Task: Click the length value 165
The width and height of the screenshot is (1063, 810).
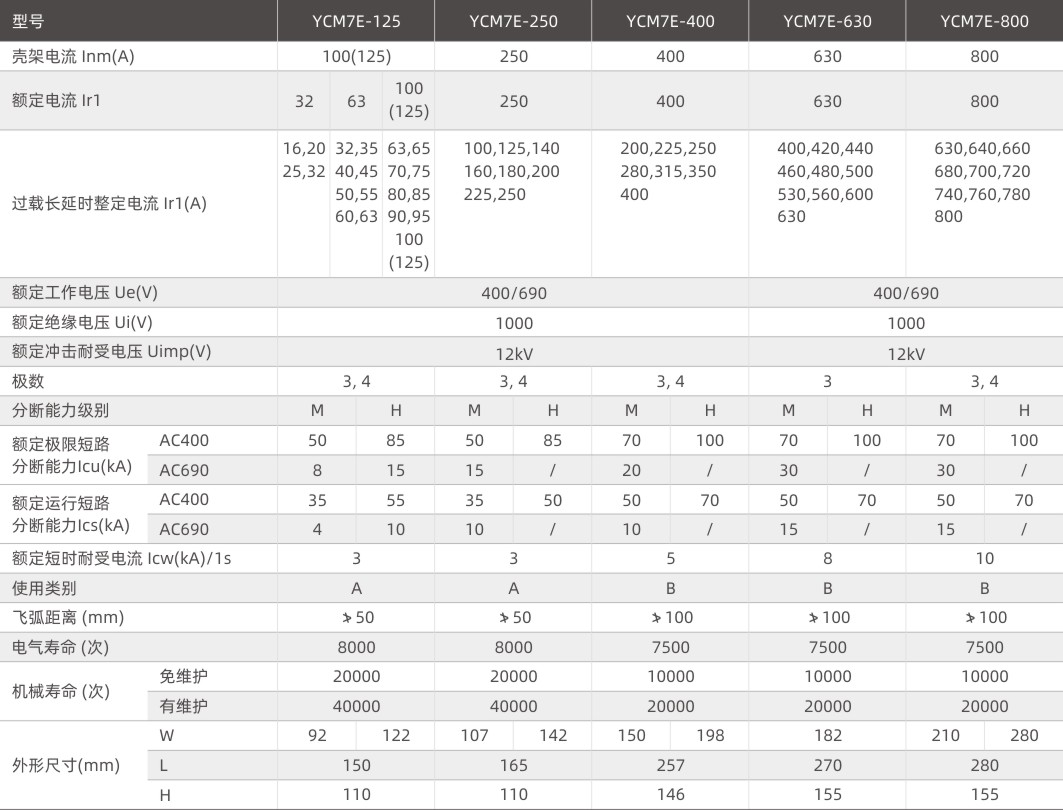Action: pyautogui.click(x=513, y=765)
